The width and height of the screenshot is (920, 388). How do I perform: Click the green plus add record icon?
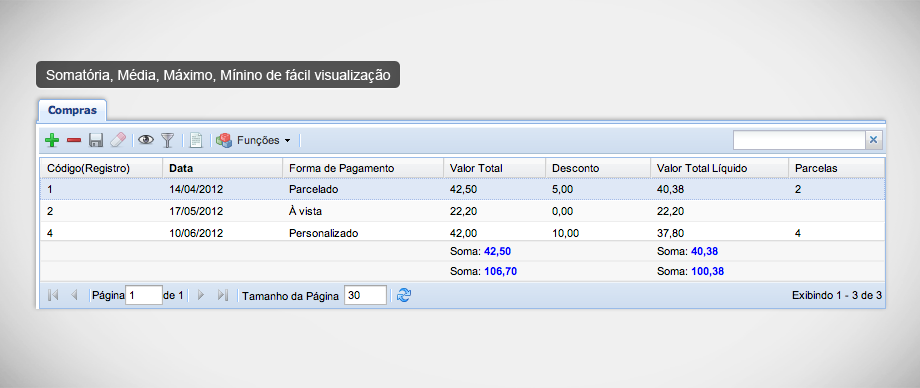click(52, 140)
